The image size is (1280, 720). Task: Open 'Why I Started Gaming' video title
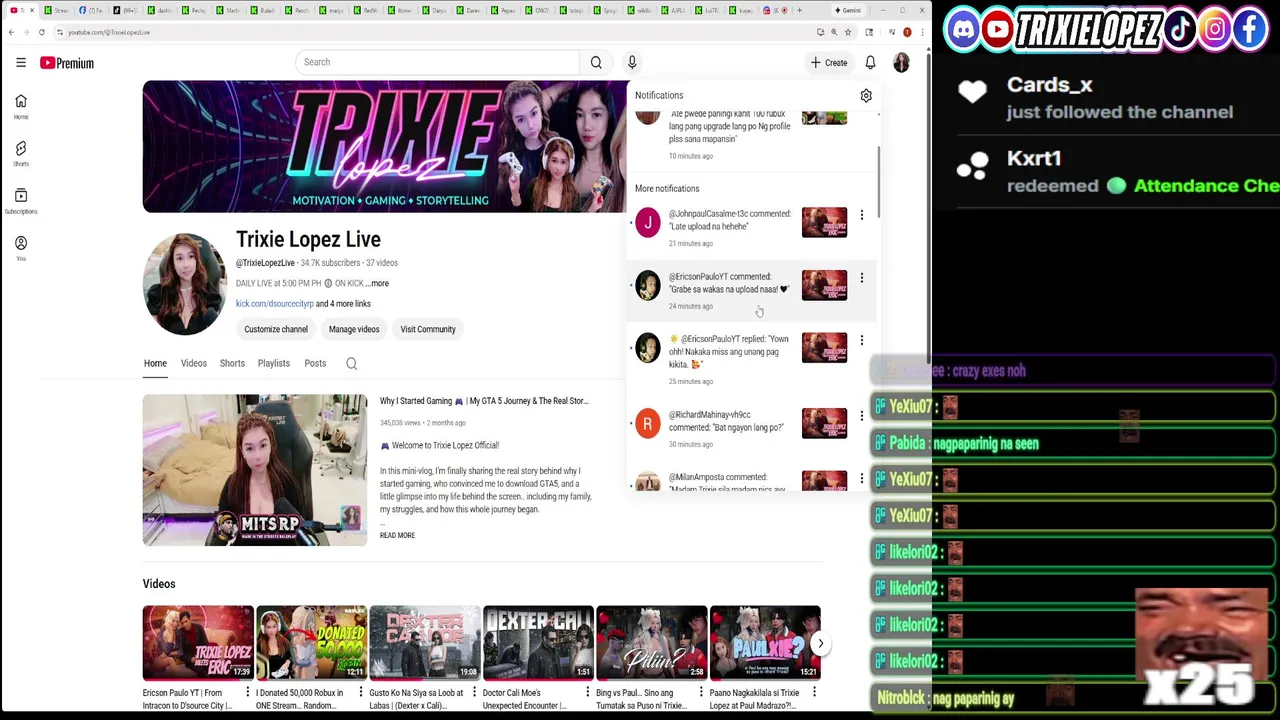[483, 401]
